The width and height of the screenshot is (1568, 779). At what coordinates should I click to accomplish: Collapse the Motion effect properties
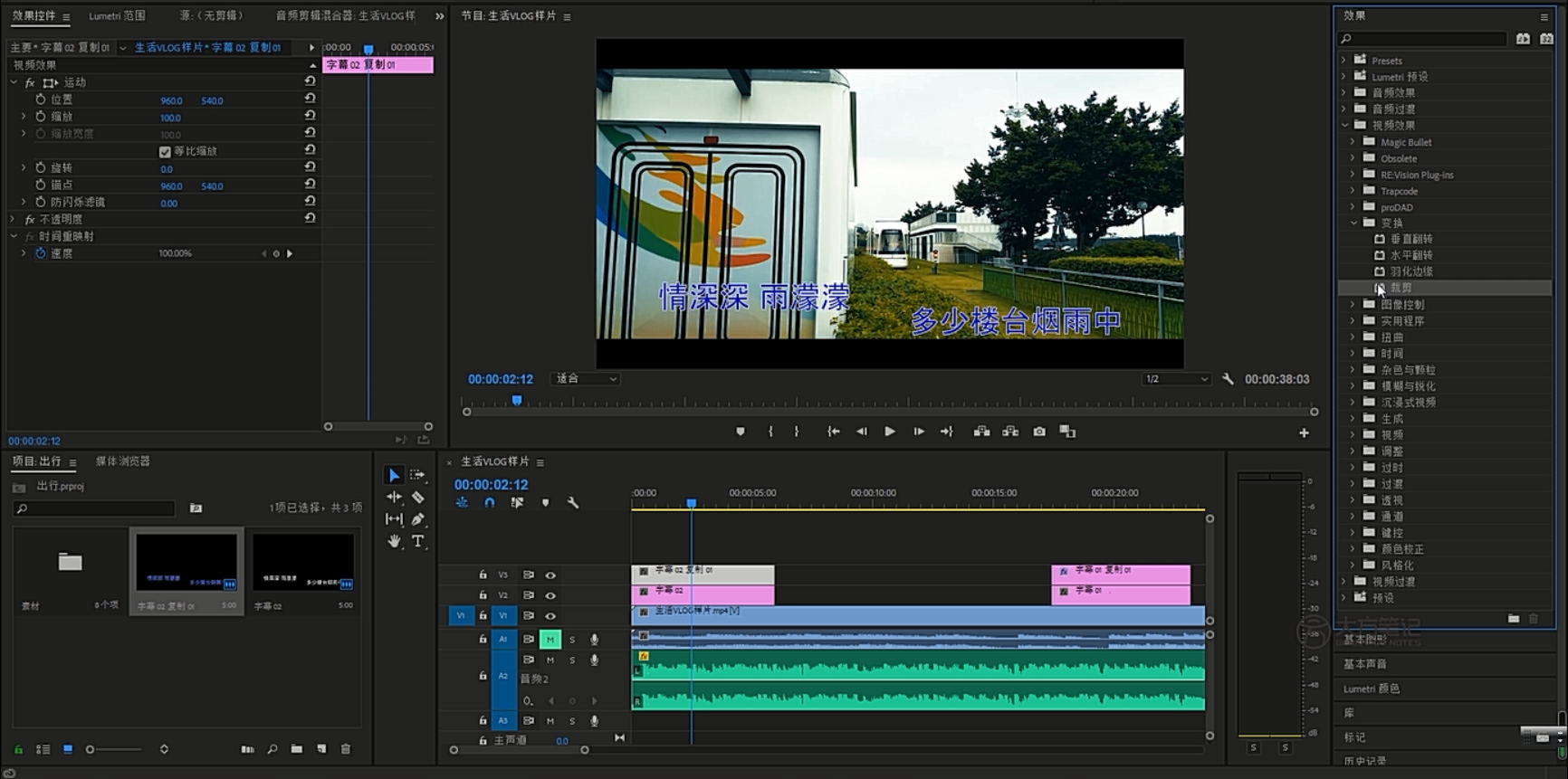pos(14,82)
